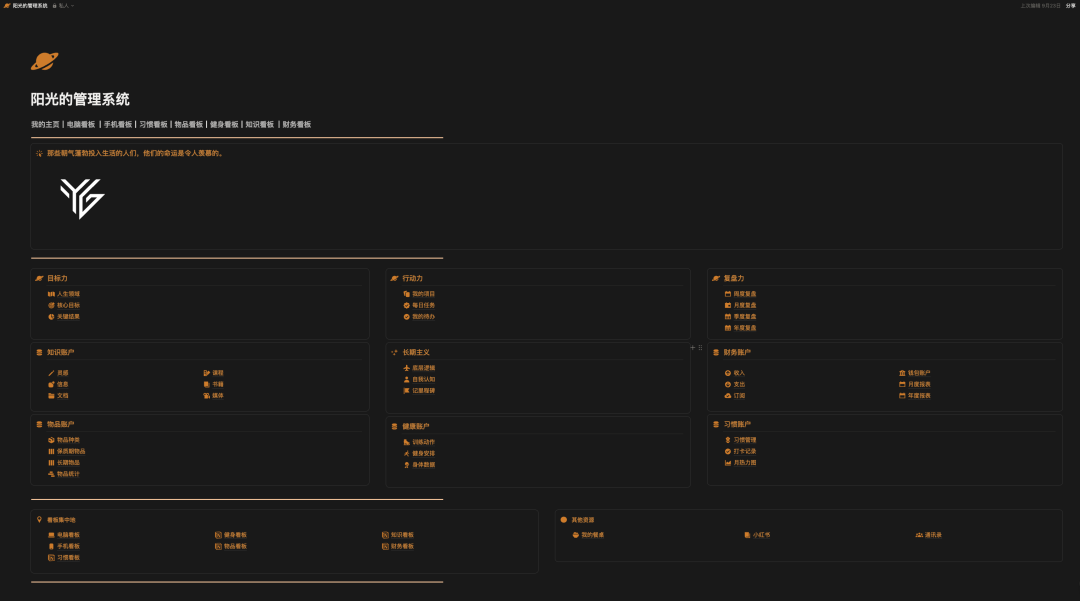Open the 长期物品 page link
Screen dimensions: 1080x601
click(68, 463)
